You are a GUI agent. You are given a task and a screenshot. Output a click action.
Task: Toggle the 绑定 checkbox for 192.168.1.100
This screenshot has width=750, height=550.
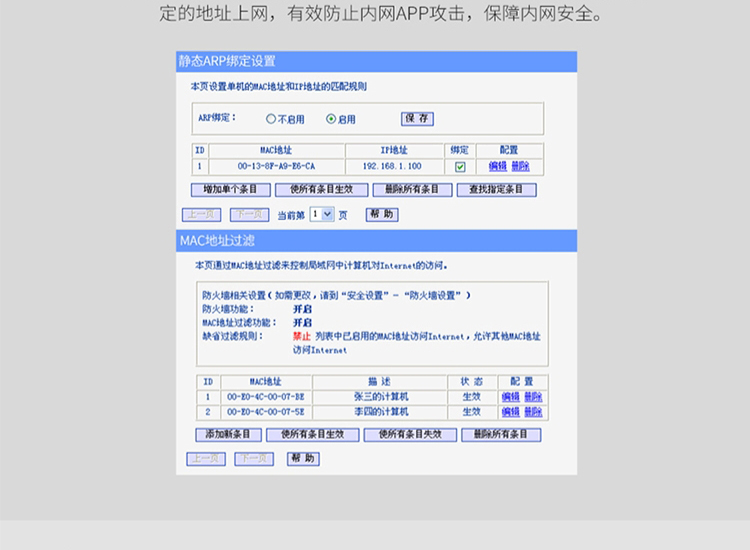(x=460, y=167)
